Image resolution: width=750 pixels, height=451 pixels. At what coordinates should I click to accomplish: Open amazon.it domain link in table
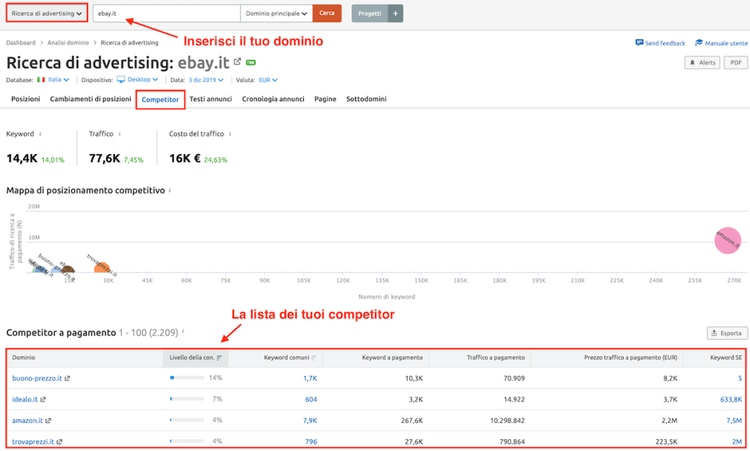click(27, 420)
